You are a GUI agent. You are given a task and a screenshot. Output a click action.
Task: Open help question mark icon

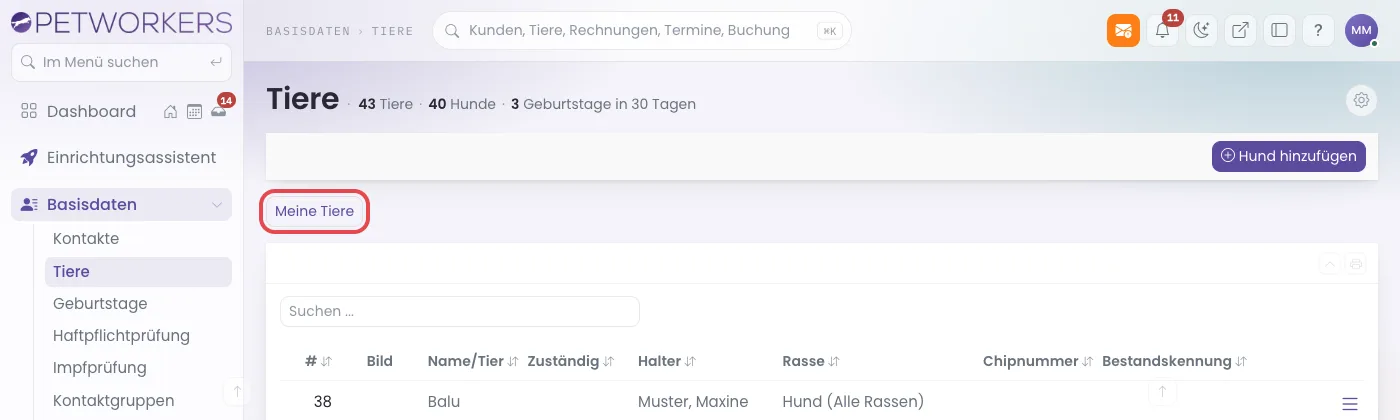[1318, 30]
